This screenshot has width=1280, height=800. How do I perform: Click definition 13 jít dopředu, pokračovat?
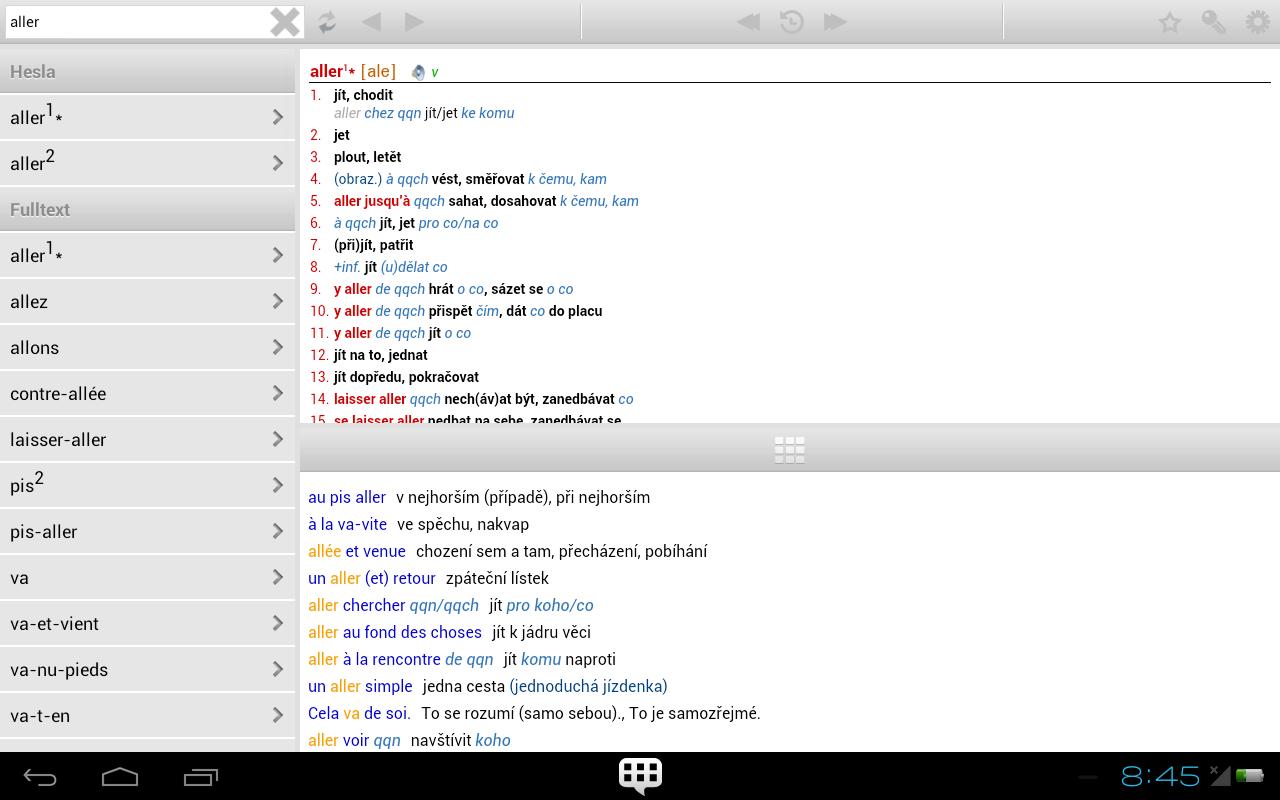(x=406, y=377)
